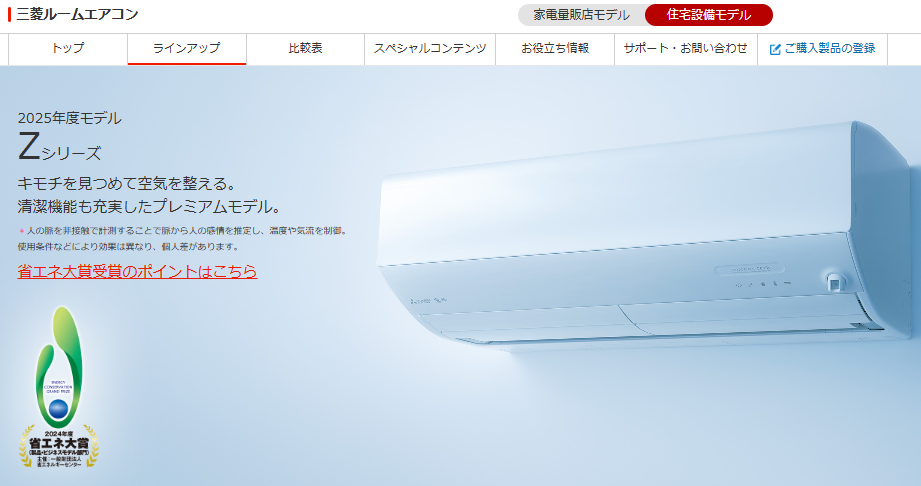Go to the 比較表 tab

coord(305,49)
